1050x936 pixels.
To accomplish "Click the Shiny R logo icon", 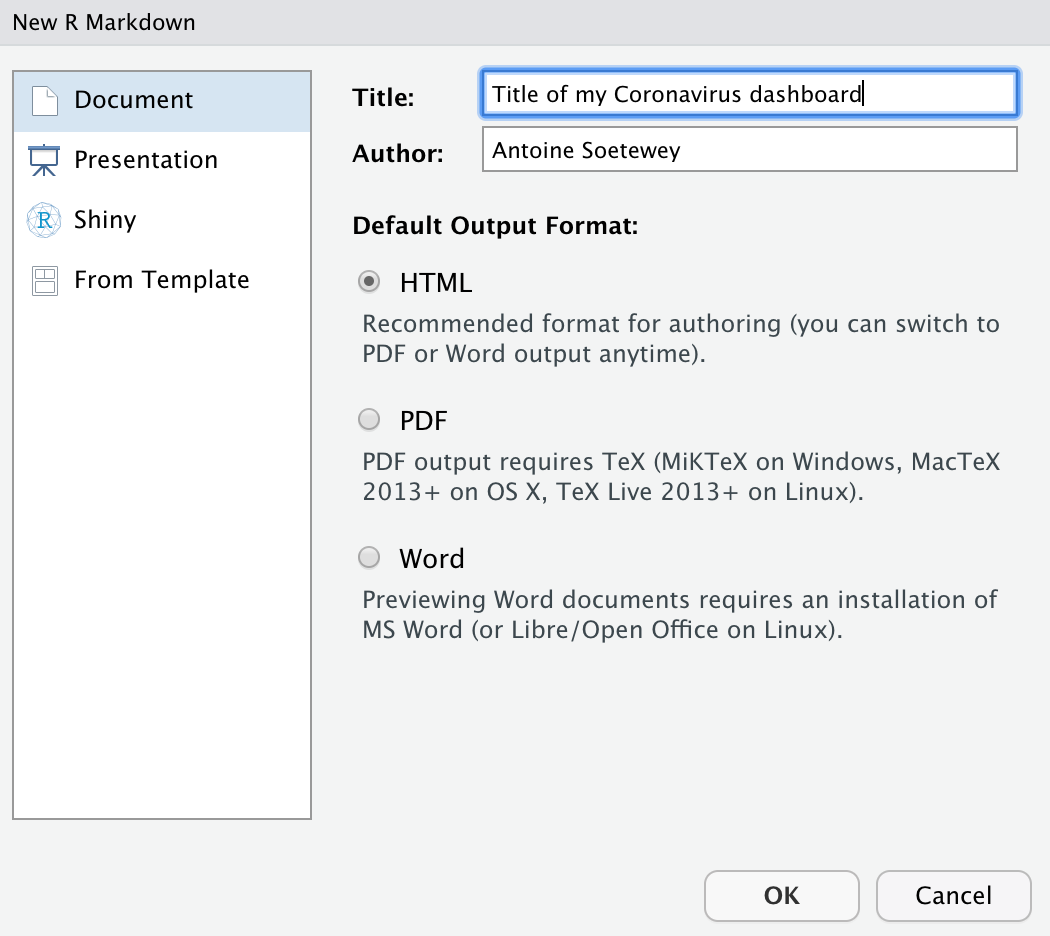I will [44, 219].
